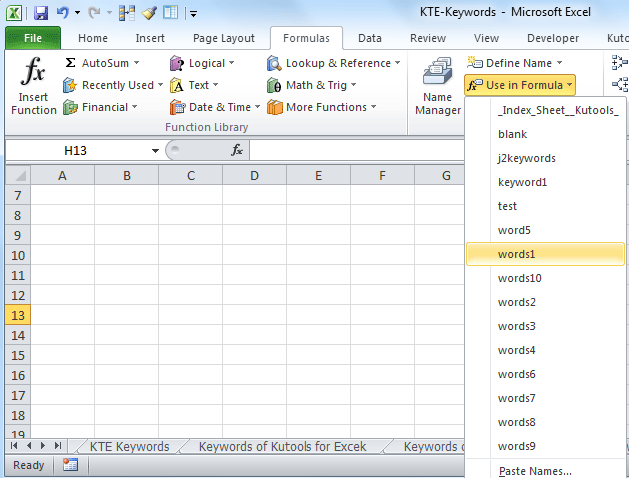Viewport: 630px width, 481px height.
Task: Expand the Date & Time dropdown arrow
Action: coord(257,107)
